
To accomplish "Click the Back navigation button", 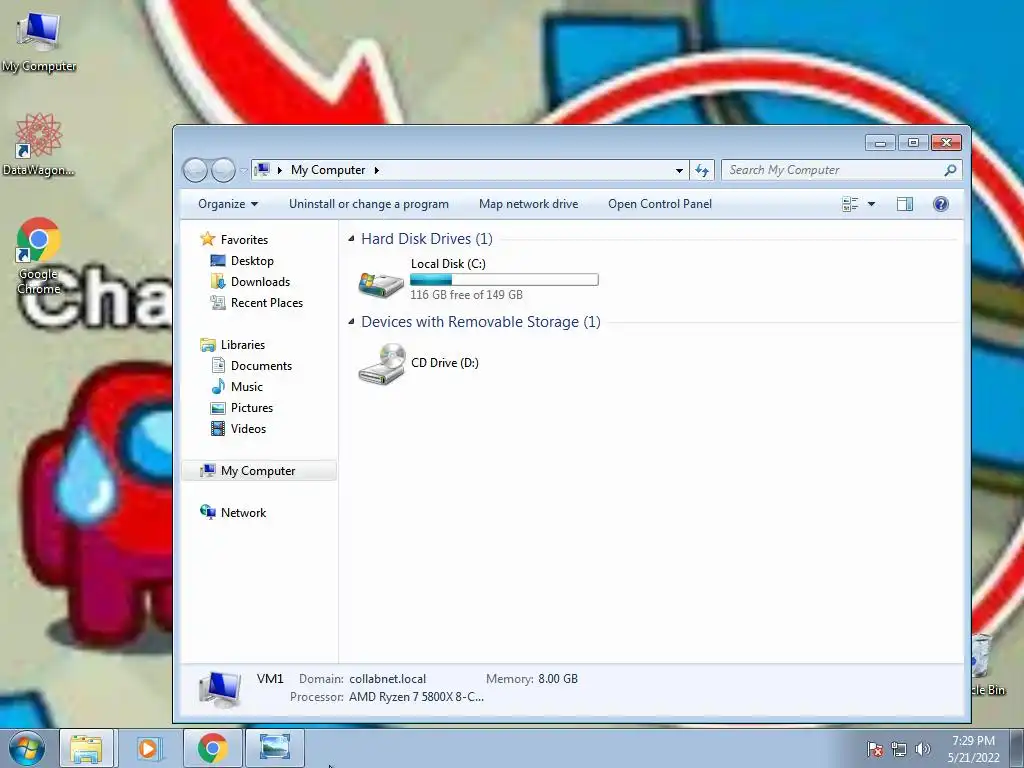I will tap(195, 170).
